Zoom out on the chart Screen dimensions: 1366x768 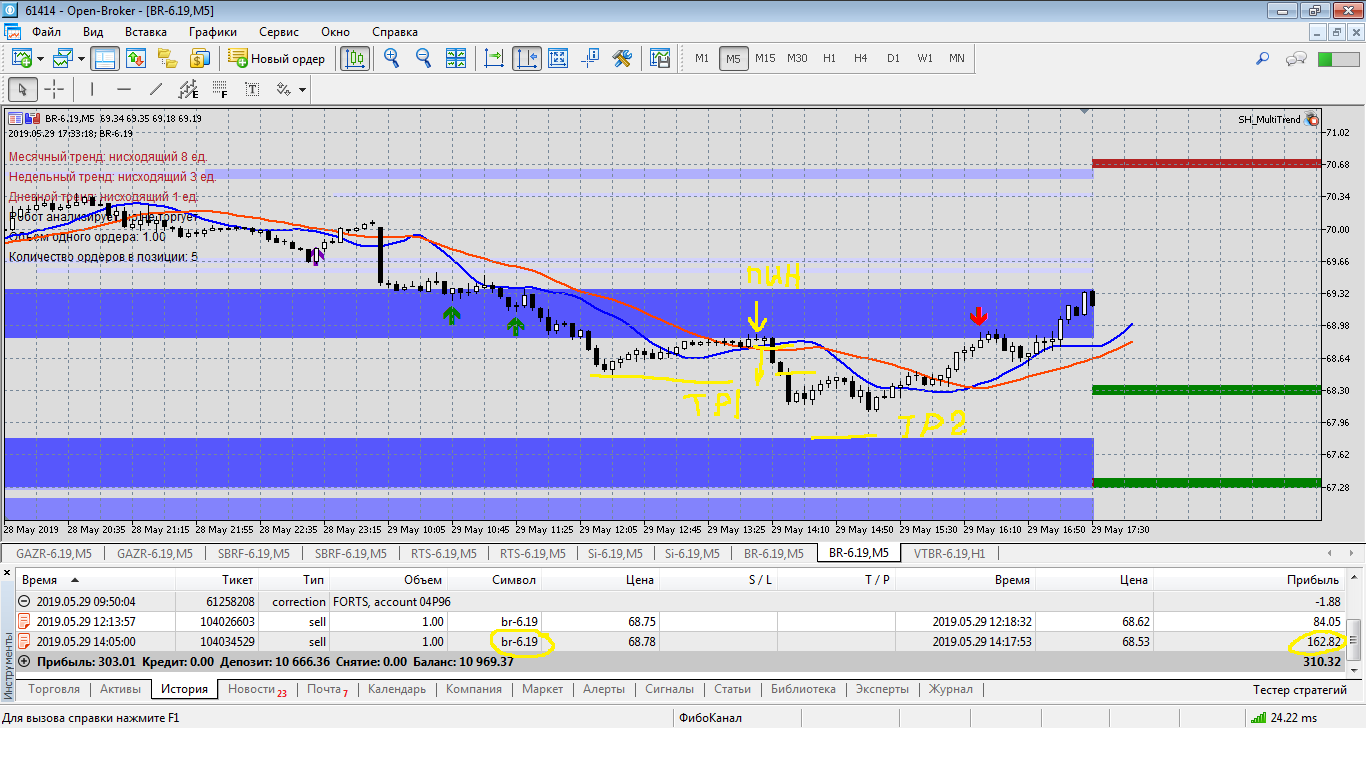[423, 58]
